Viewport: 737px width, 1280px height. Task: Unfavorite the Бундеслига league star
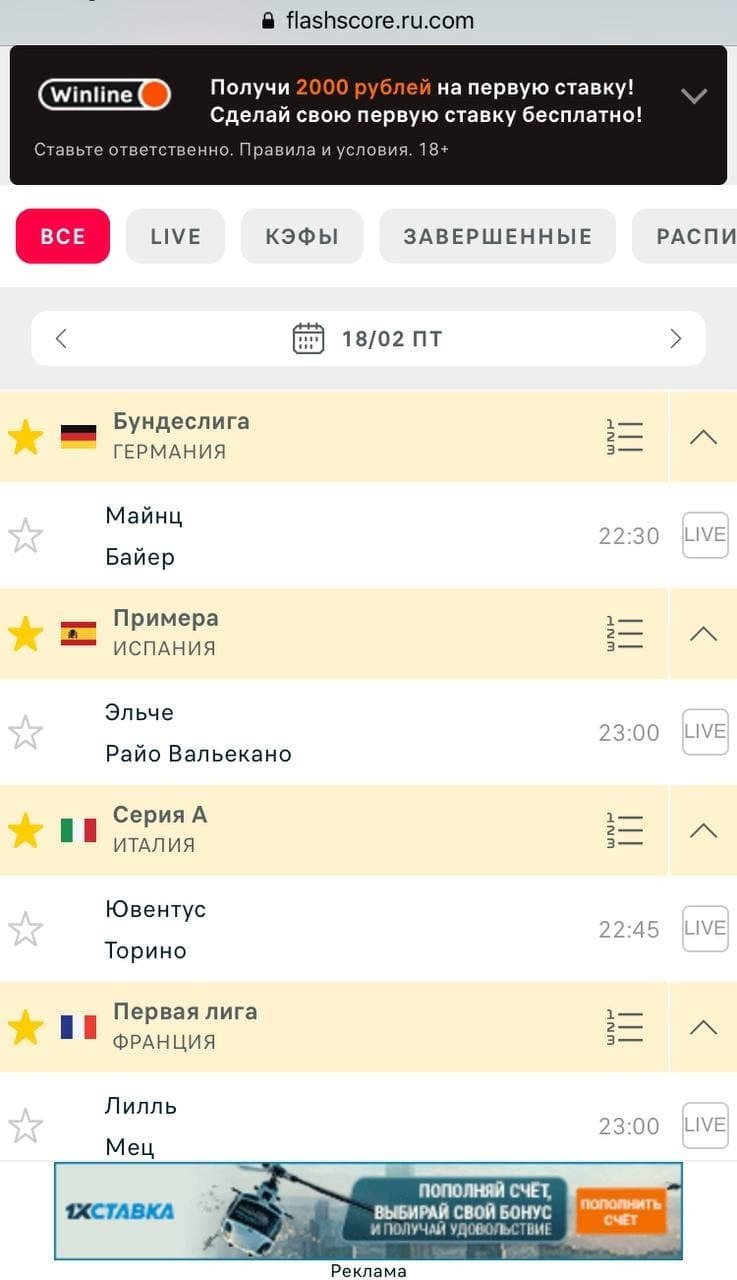[25, 437]
